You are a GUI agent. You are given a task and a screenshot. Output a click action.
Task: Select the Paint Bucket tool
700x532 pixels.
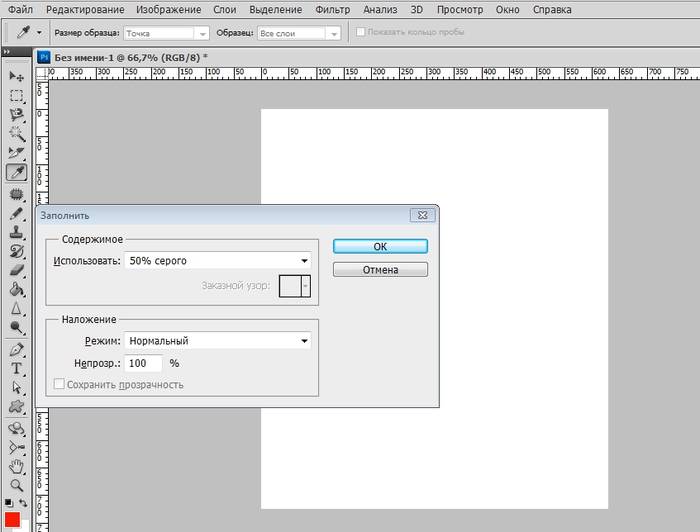pos(16,289)
